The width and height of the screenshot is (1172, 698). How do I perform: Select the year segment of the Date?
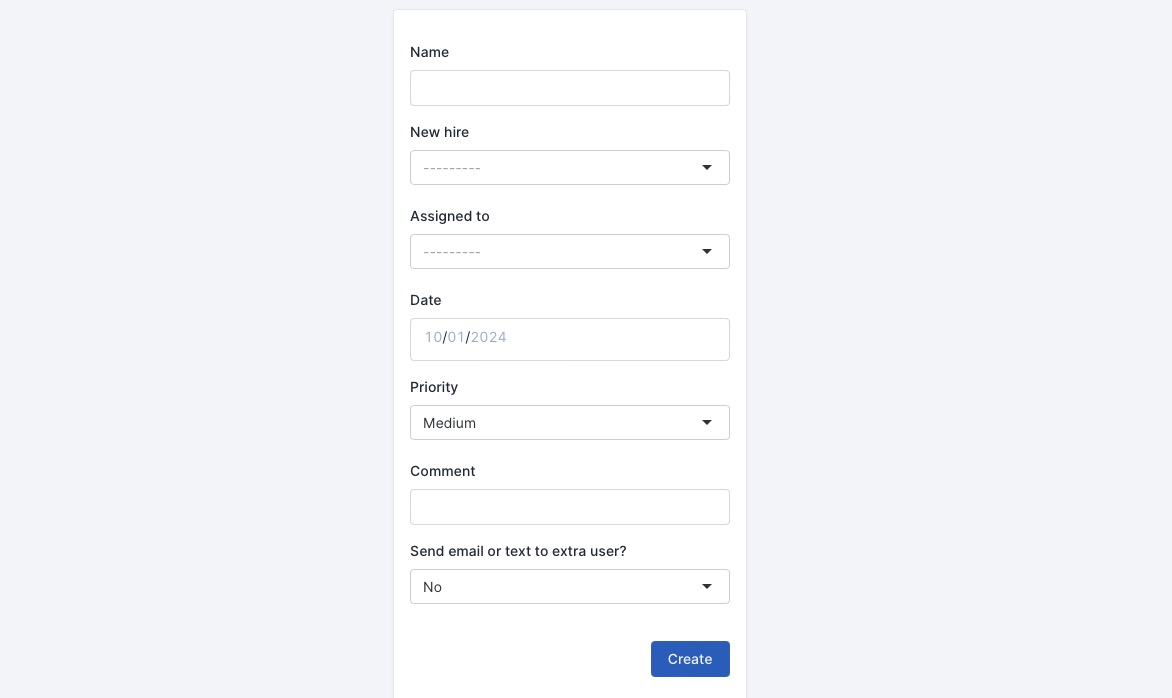point(488,337)
